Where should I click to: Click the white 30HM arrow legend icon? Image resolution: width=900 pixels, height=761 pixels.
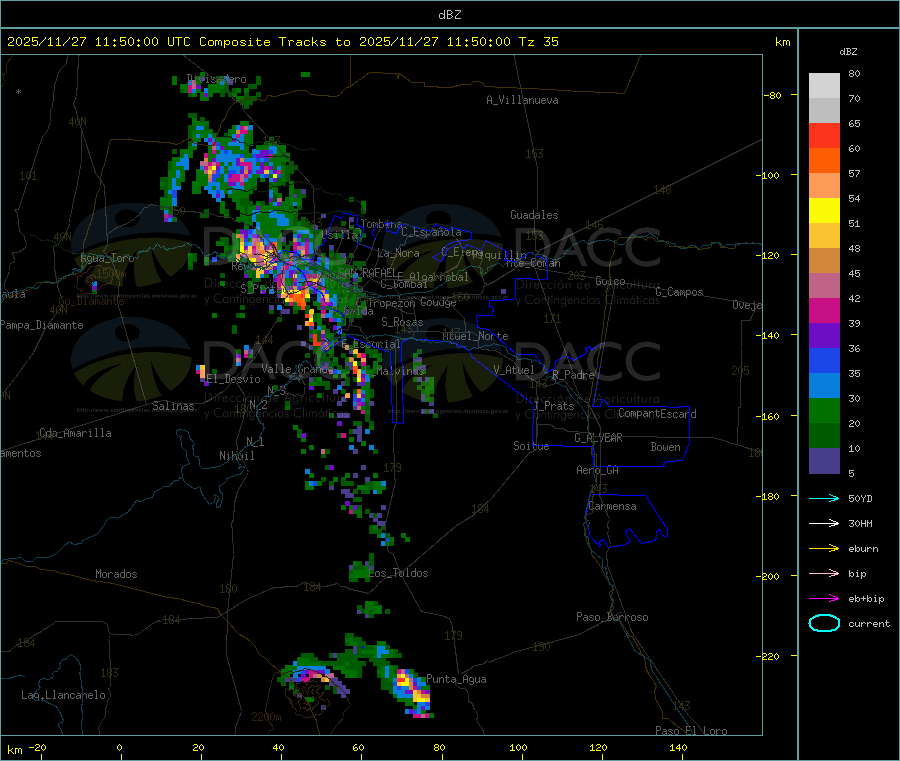824,523
